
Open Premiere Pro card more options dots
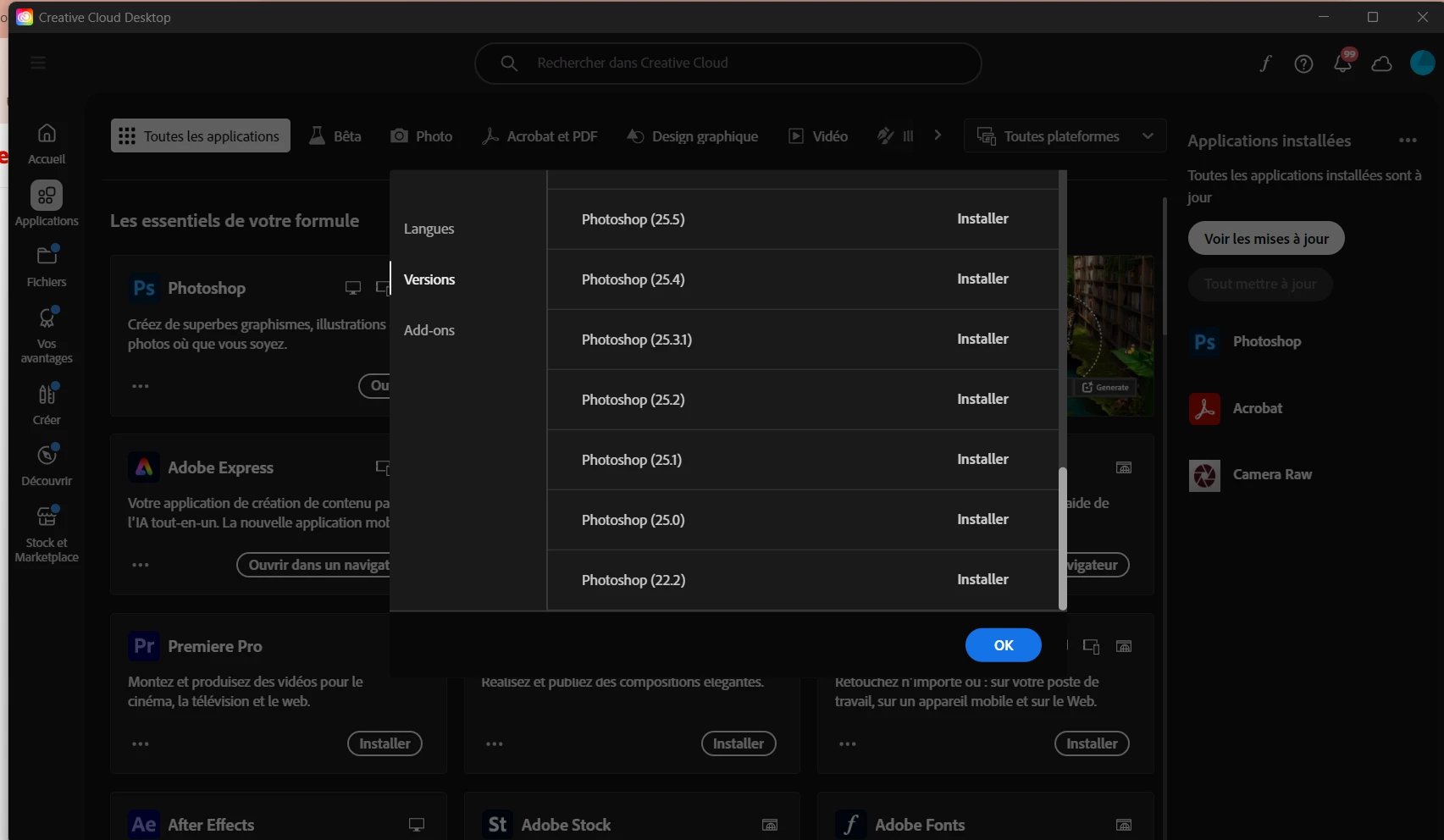(x=141, y=744)
